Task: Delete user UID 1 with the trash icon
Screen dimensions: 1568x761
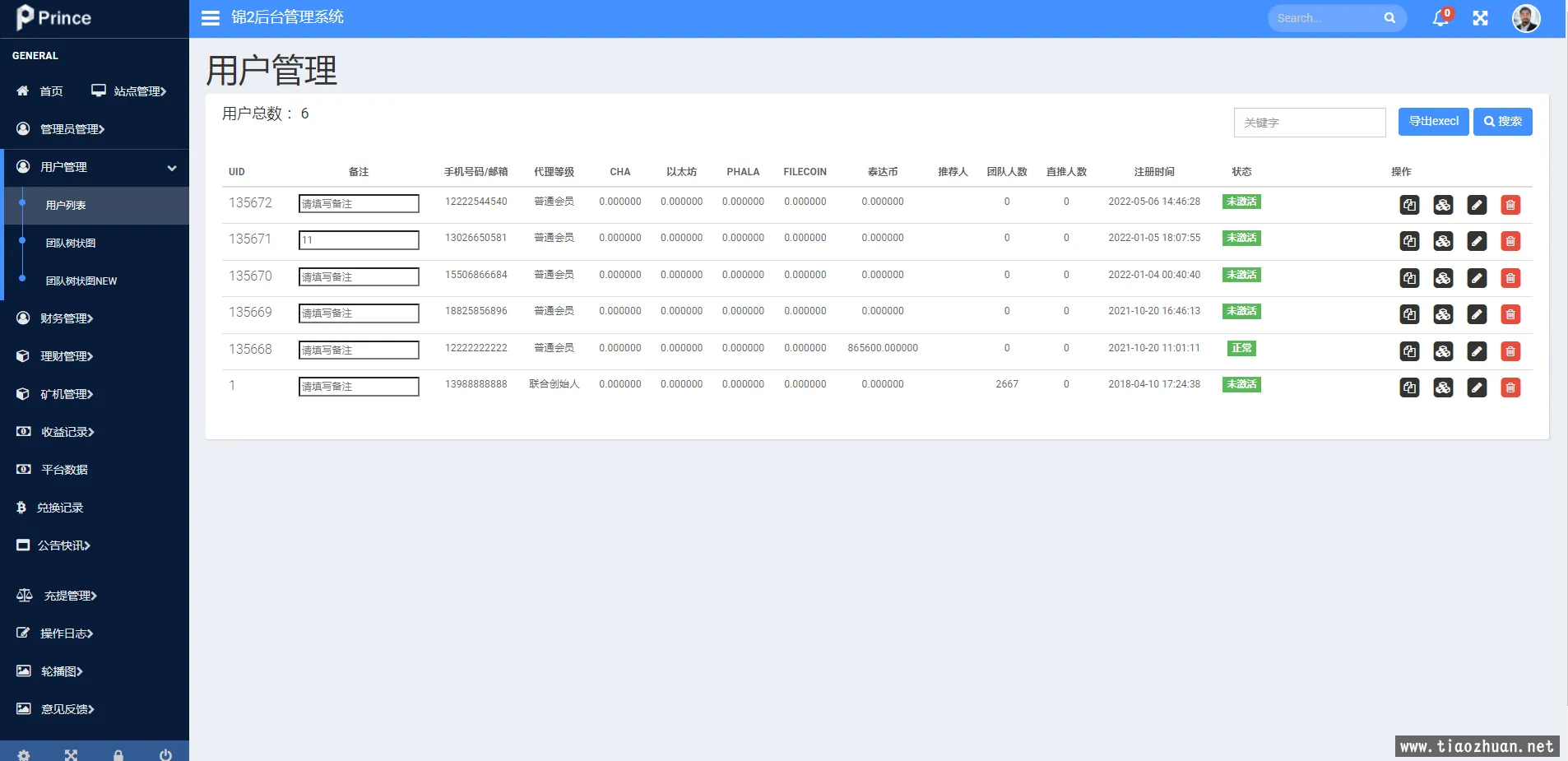Action: point(1510,387)
